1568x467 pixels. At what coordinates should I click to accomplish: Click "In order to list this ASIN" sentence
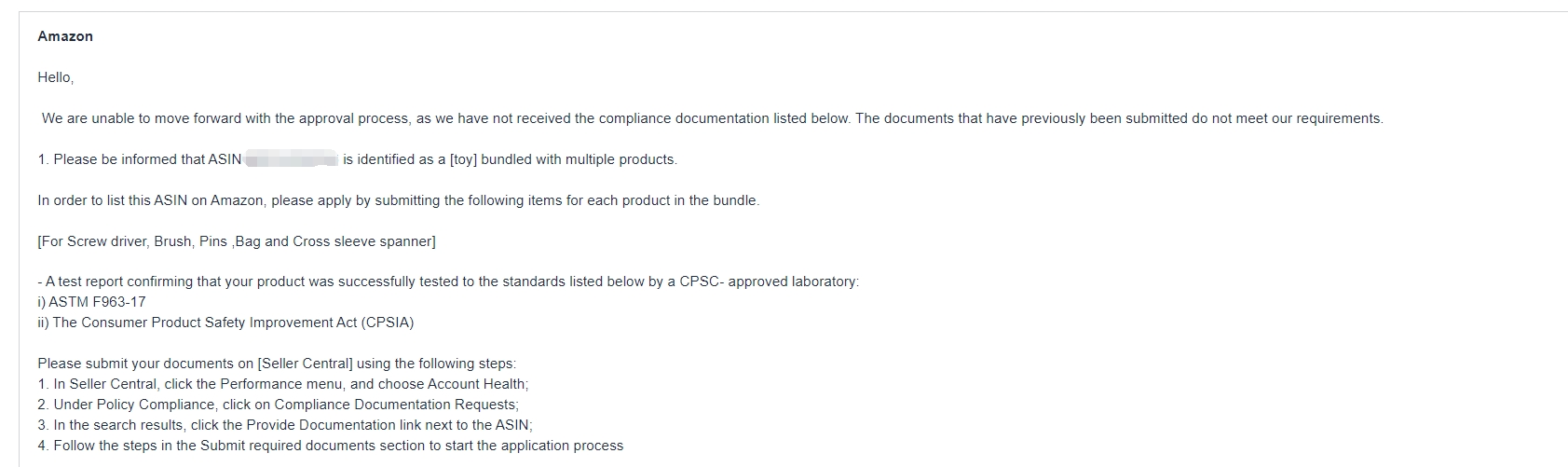click(398, 200)
